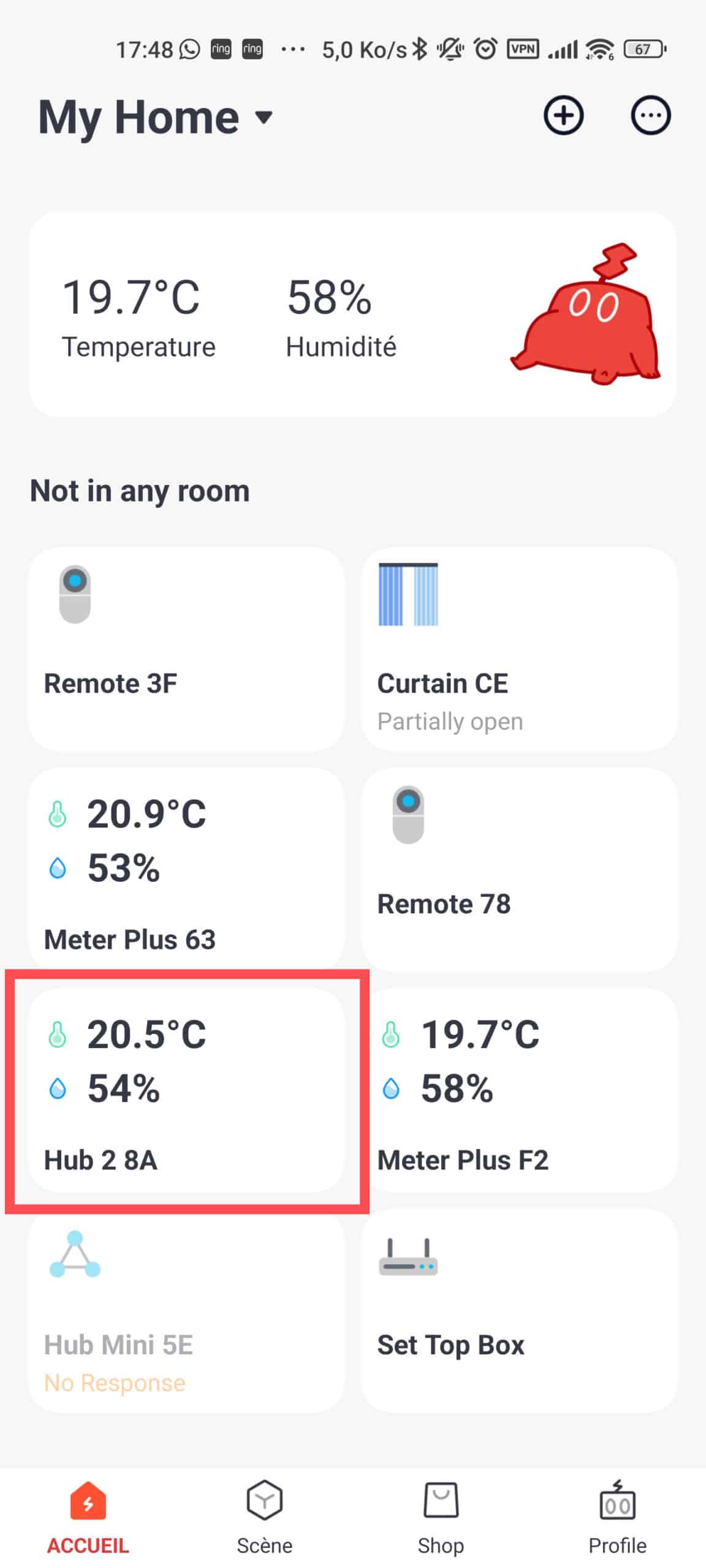Tap the Curtain CE Partially open status

(x=450, y=722)
